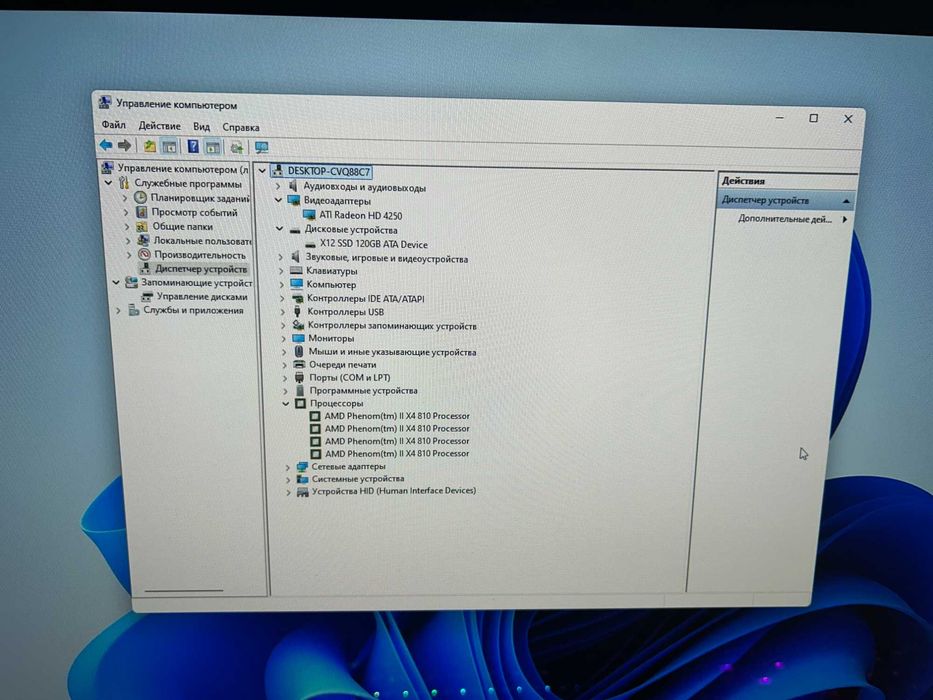Viewport: 933px width, 700px height.
Task: Expand Контроллеры IDE ATA/ATAPI category
Action: pyautogui.click(x=283, y=298)
